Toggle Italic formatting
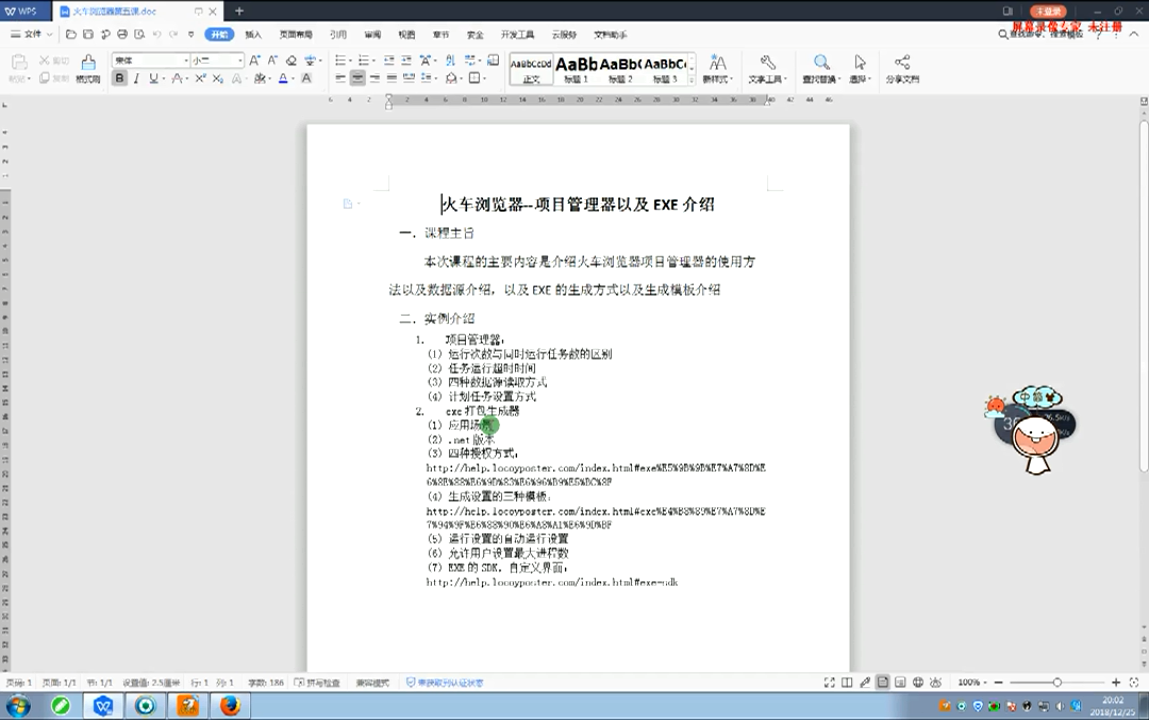Viewport: 1149px width, 720px height. tap(136, 78)
